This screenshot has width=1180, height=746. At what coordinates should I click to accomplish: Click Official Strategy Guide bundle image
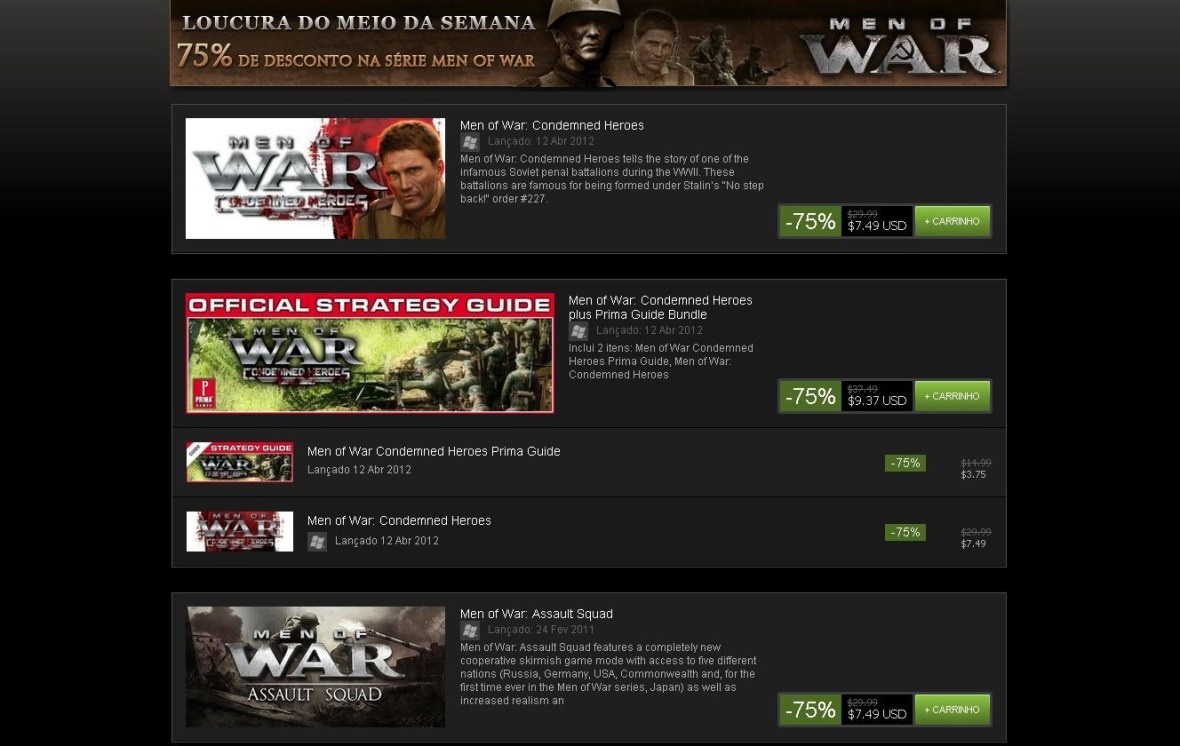[370, 353]
